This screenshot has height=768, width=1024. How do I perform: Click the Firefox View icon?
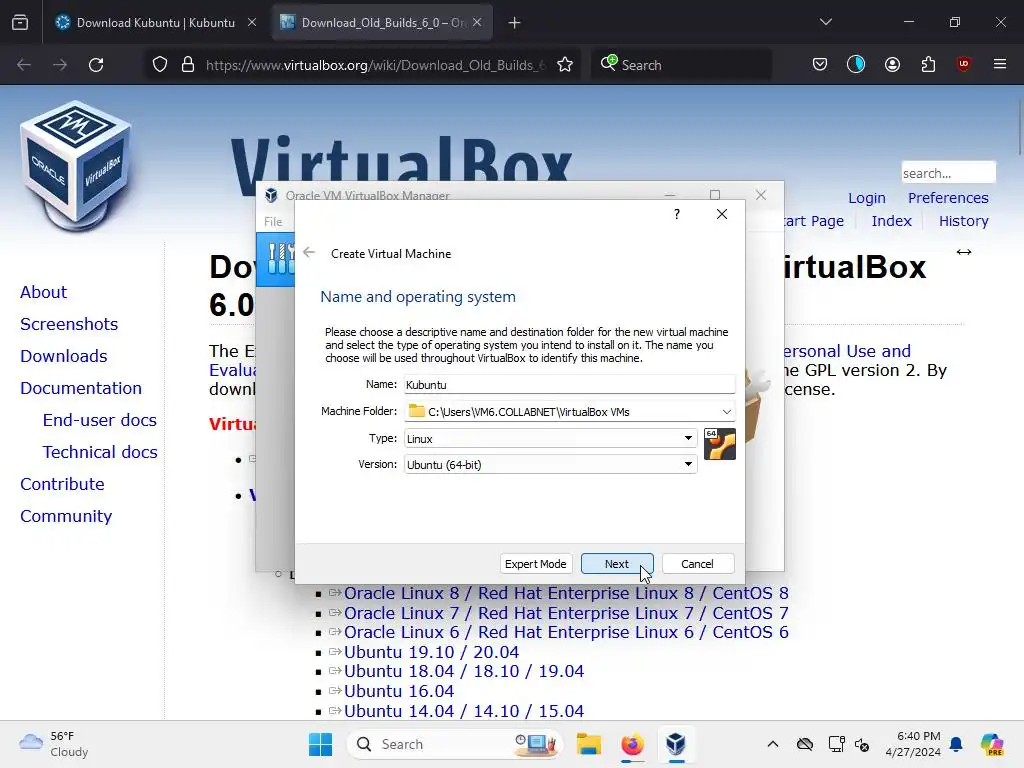click(x=20, y=23)
